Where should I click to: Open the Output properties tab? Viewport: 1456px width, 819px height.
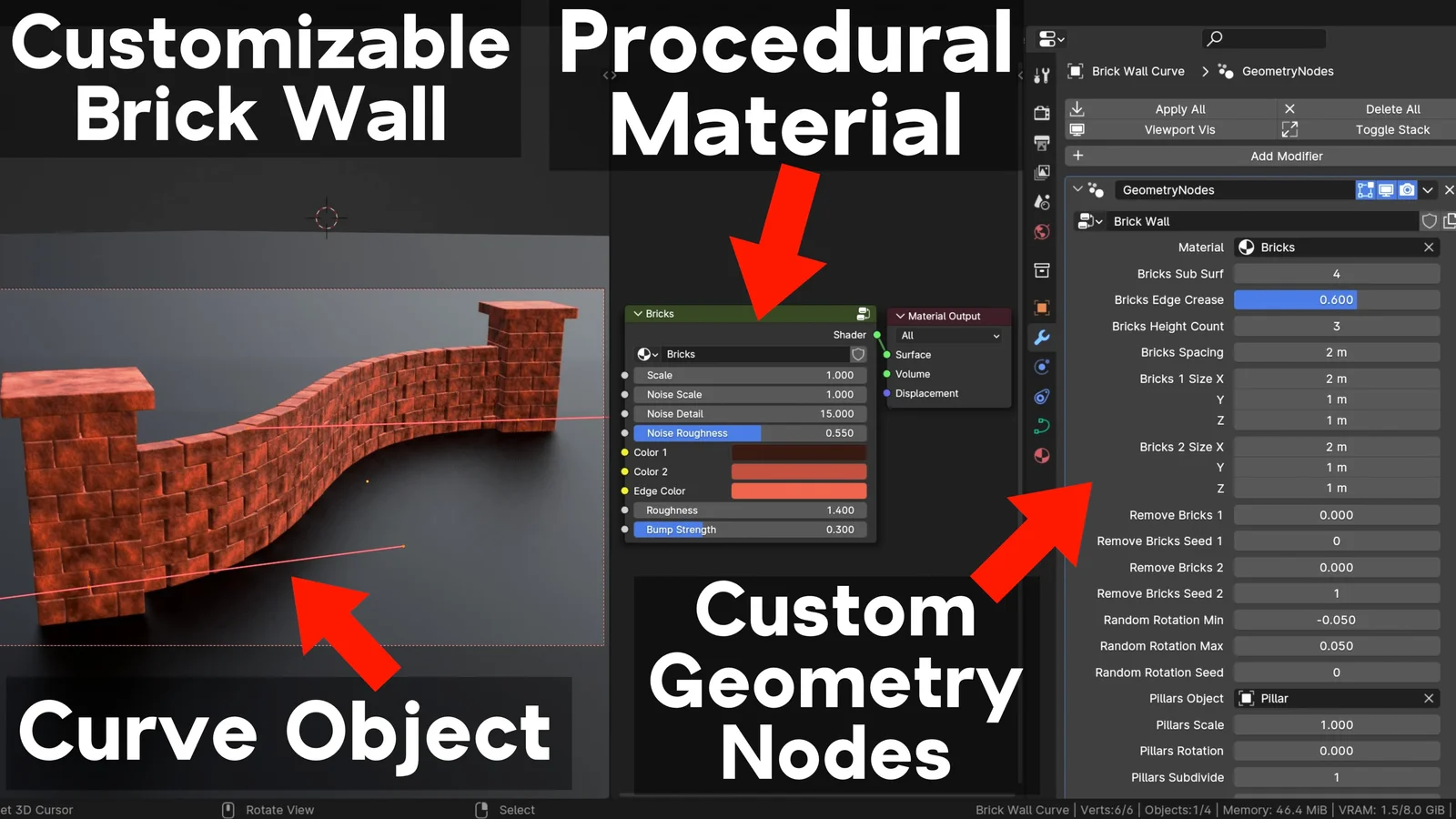(1042, 143)
